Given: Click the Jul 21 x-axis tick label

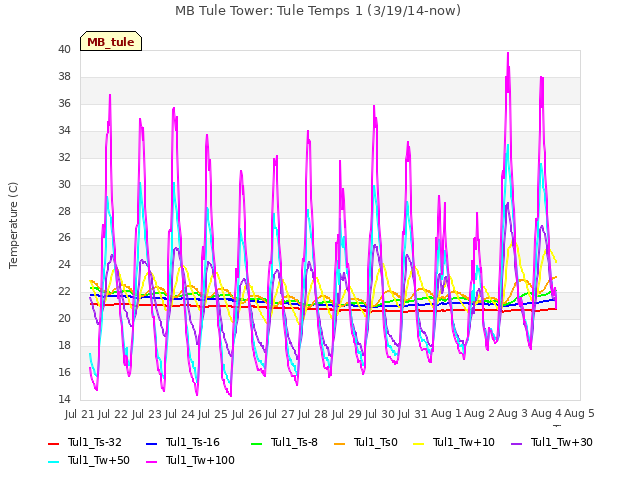Looking at the screenshot, I should click(80, 414).
